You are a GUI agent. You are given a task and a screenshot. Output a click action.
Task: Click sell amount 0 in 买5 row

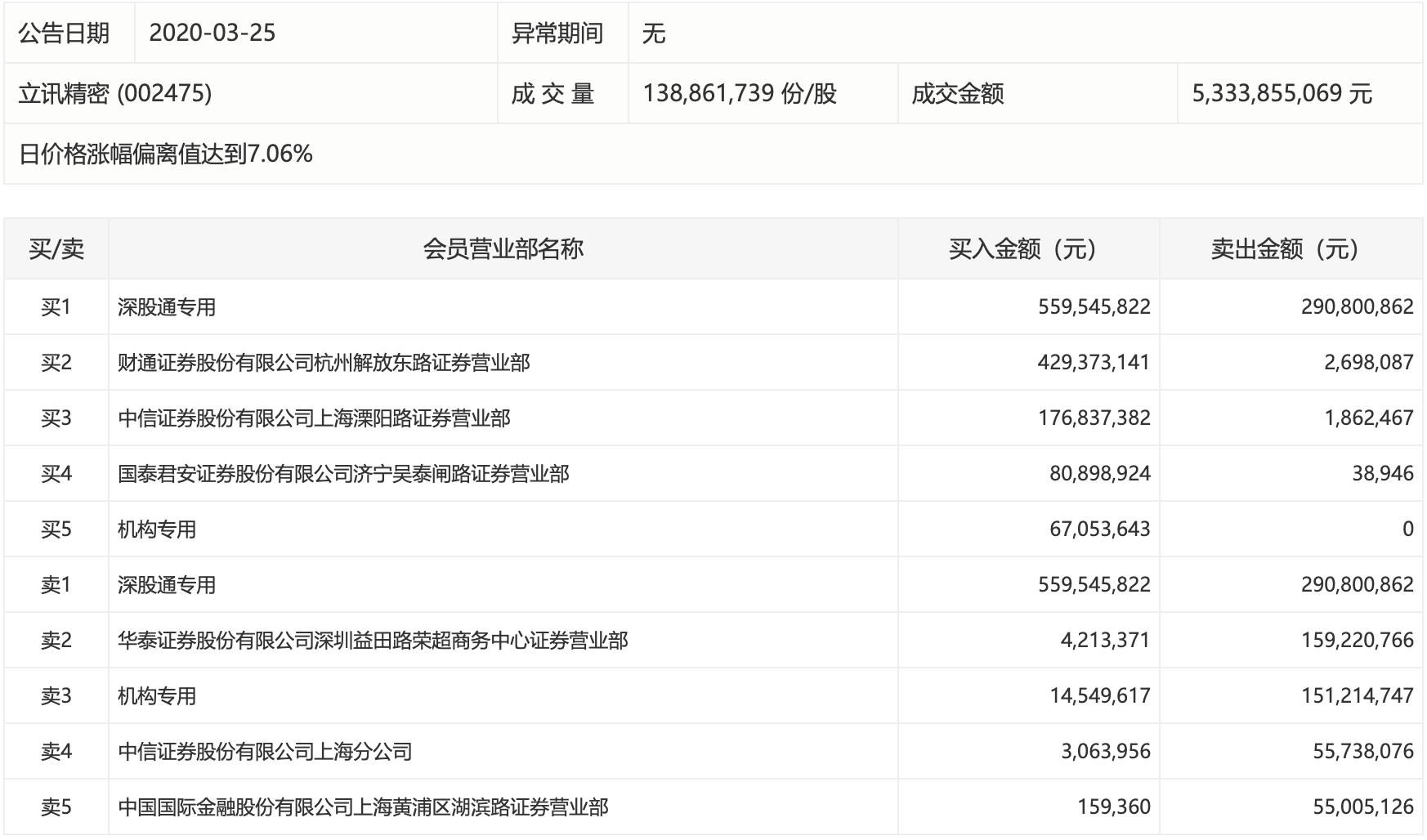(1408, 529)
